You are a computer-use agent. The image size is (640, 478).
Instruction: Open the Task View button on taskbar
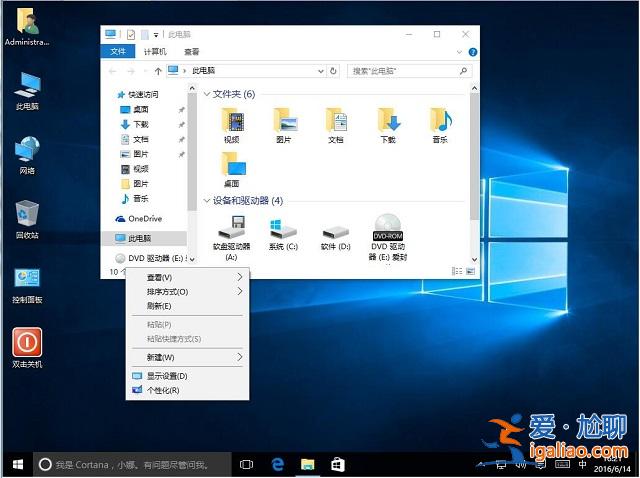tap(247, 464)
